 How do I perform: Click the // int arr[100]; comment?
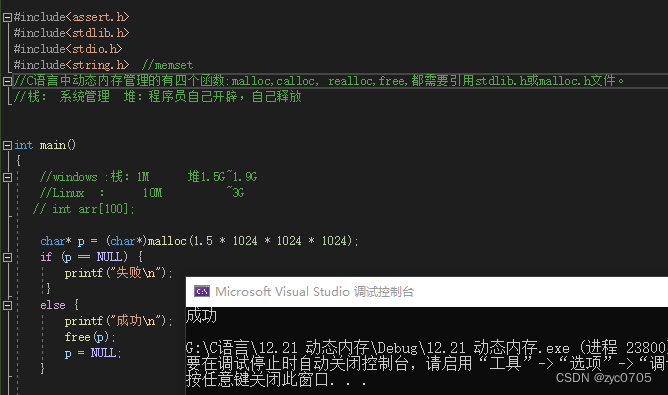click(84, 209)
